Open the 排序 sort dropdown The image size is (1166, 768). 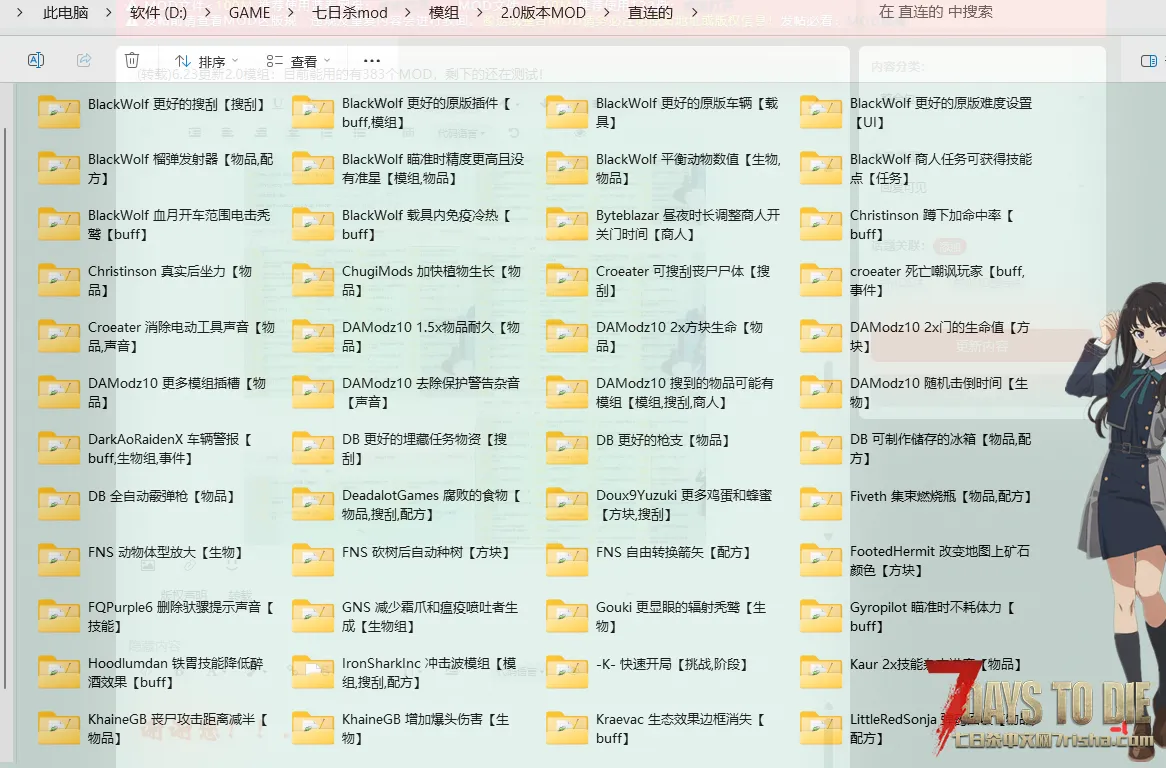[x=206, y=61]
